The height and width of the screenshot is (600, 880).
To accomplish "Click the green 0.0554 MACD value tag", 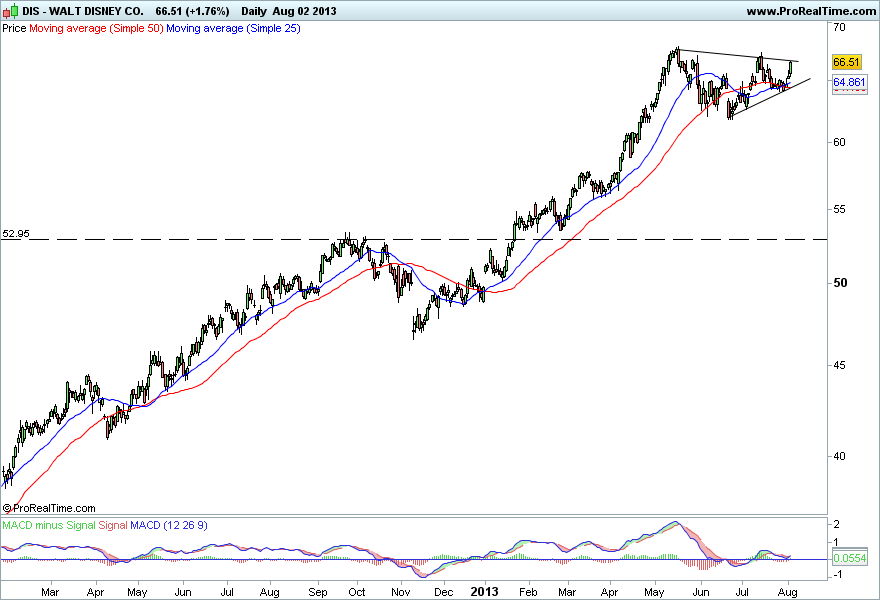I will point(850,558).
